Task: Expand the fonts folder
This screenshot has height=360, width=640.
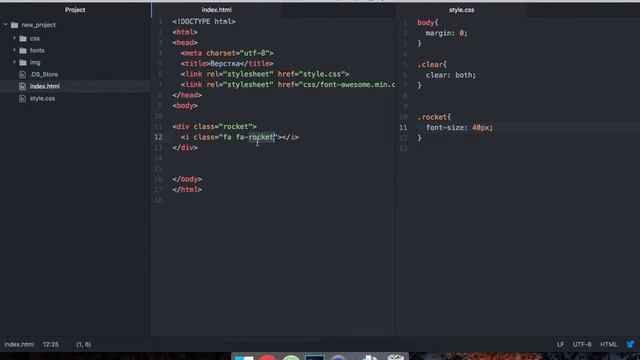Action: pos(14,50)
